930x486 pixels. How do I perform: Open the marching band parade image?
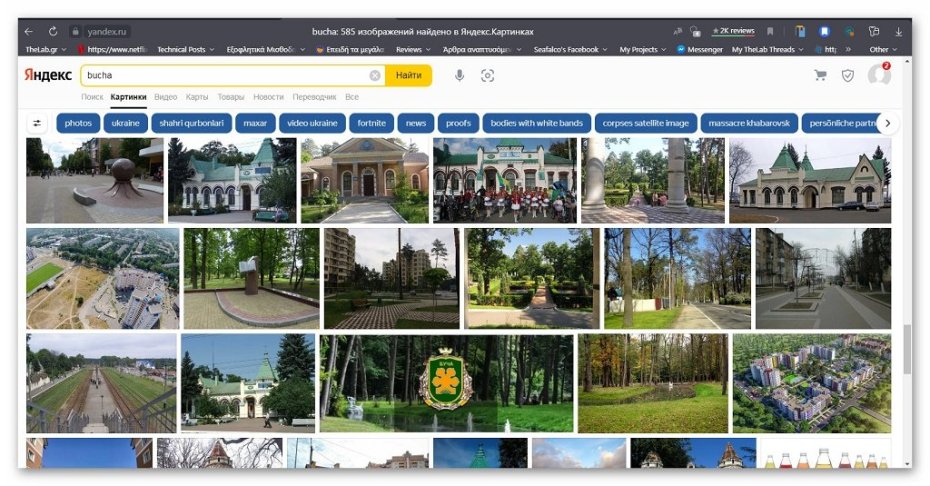click(x=505, y=180)
